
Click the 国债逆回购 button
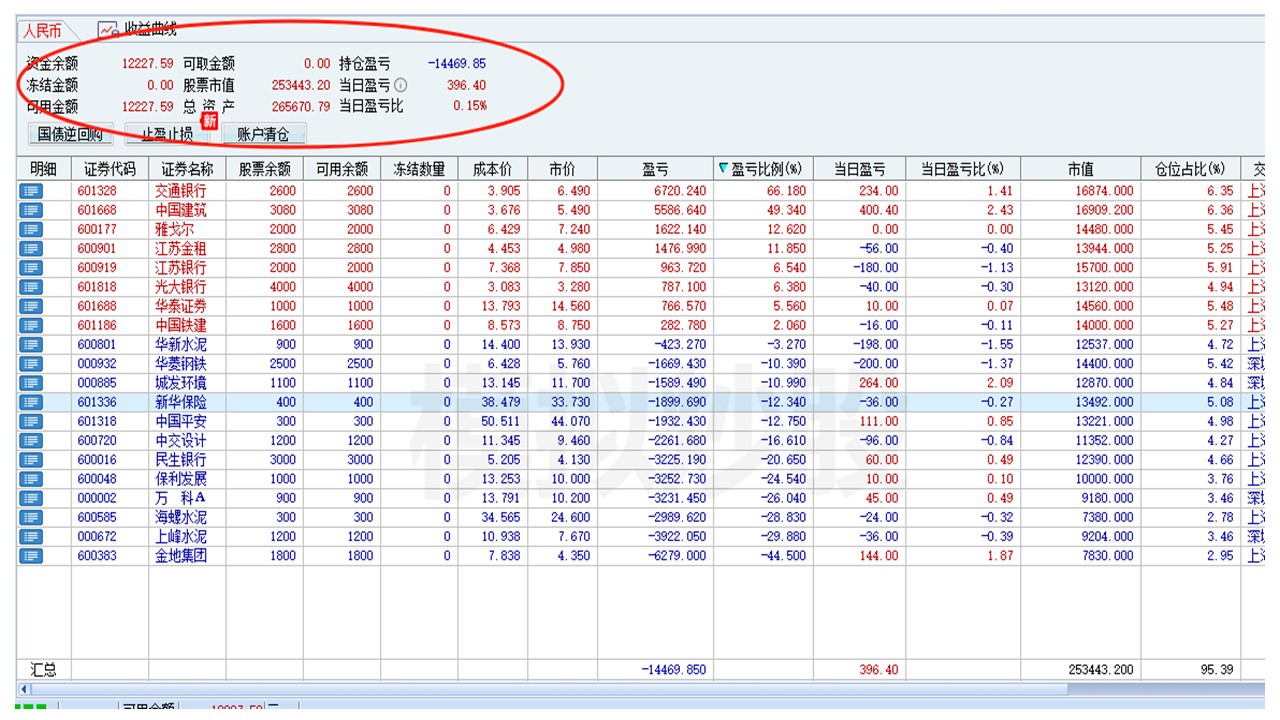click(x=71, y=134)
